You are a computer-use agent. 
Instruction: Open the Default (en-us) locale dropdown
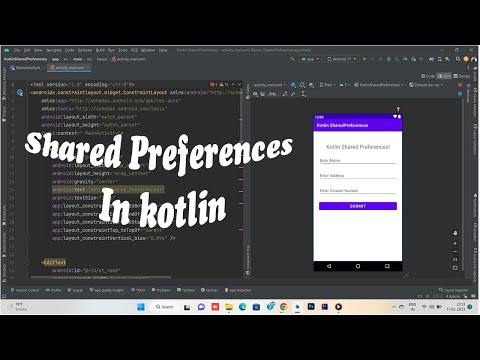(x=426, y=85)
